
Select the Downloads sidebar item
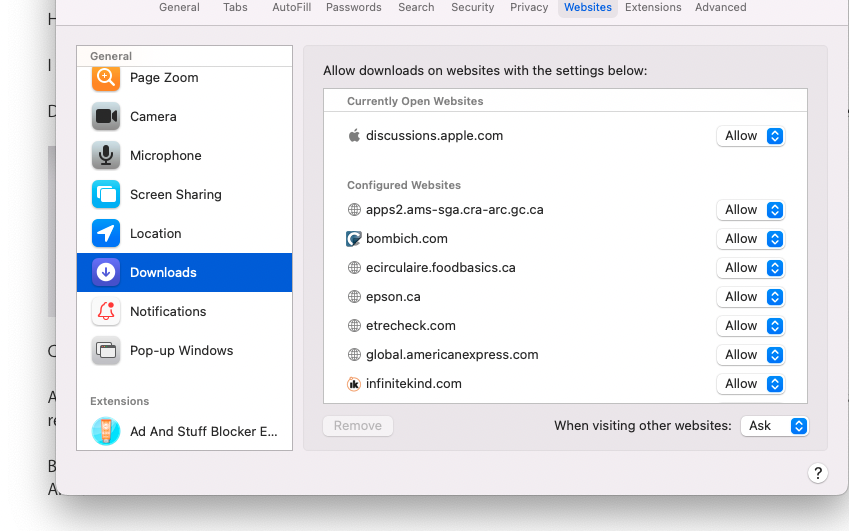tap(184, 273)
